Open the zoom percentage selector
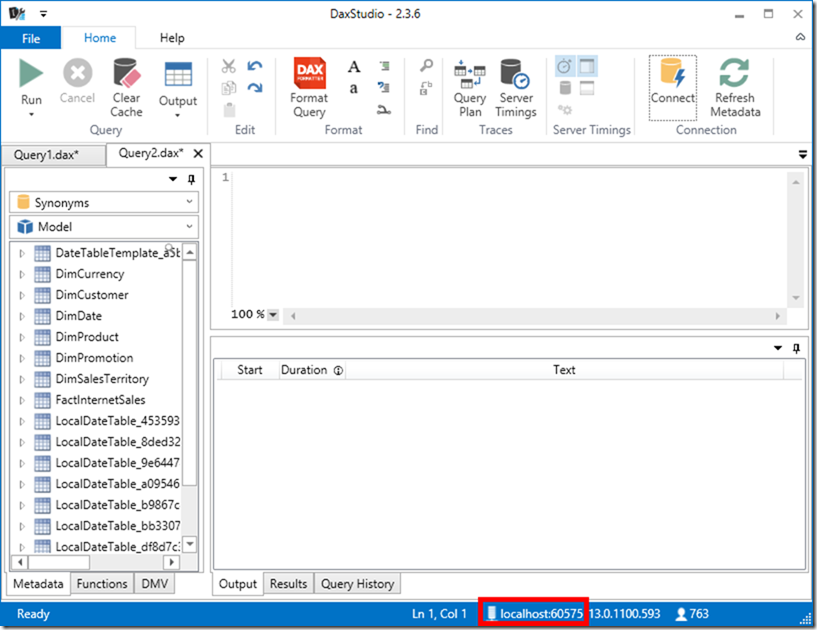Image resolution: width=817 pixels, height=630 pixels. 272,315
